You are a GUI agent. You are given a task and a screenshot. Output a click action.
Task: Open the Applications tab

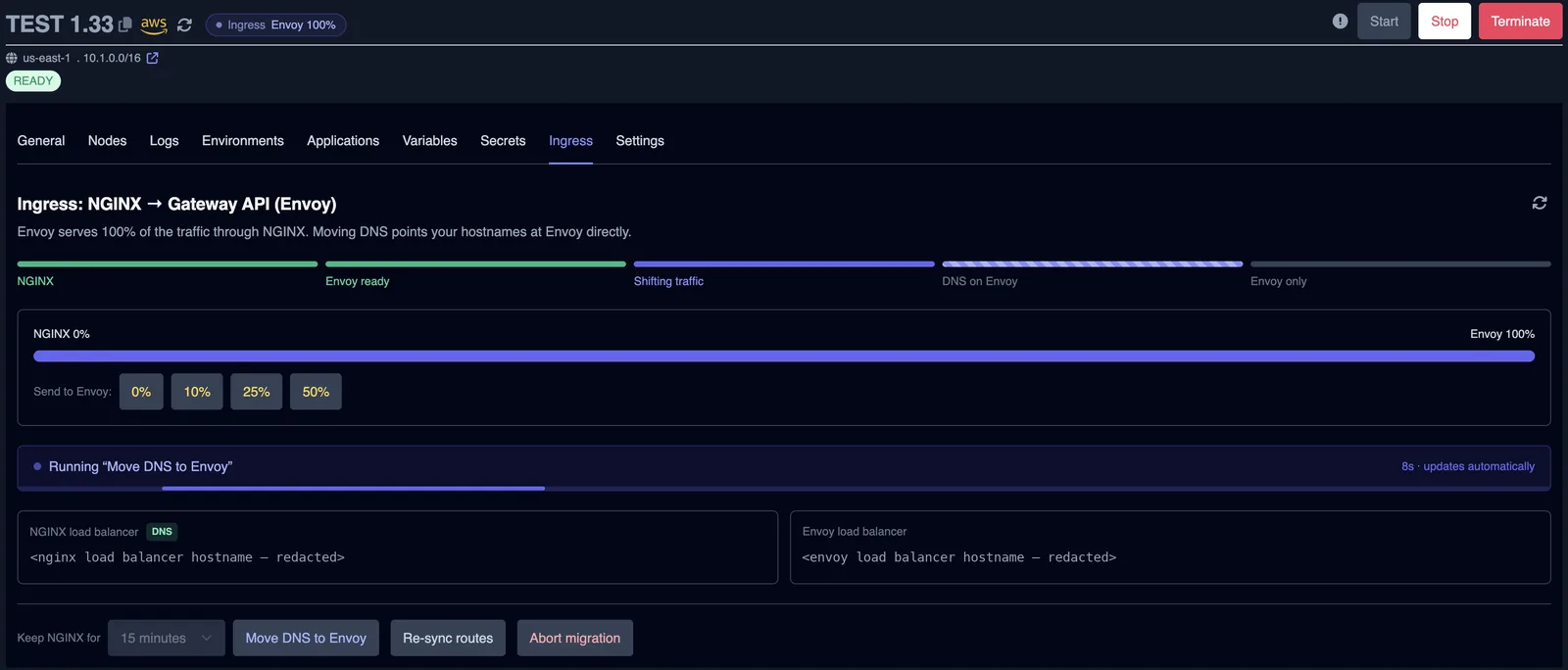pos(343,141)
